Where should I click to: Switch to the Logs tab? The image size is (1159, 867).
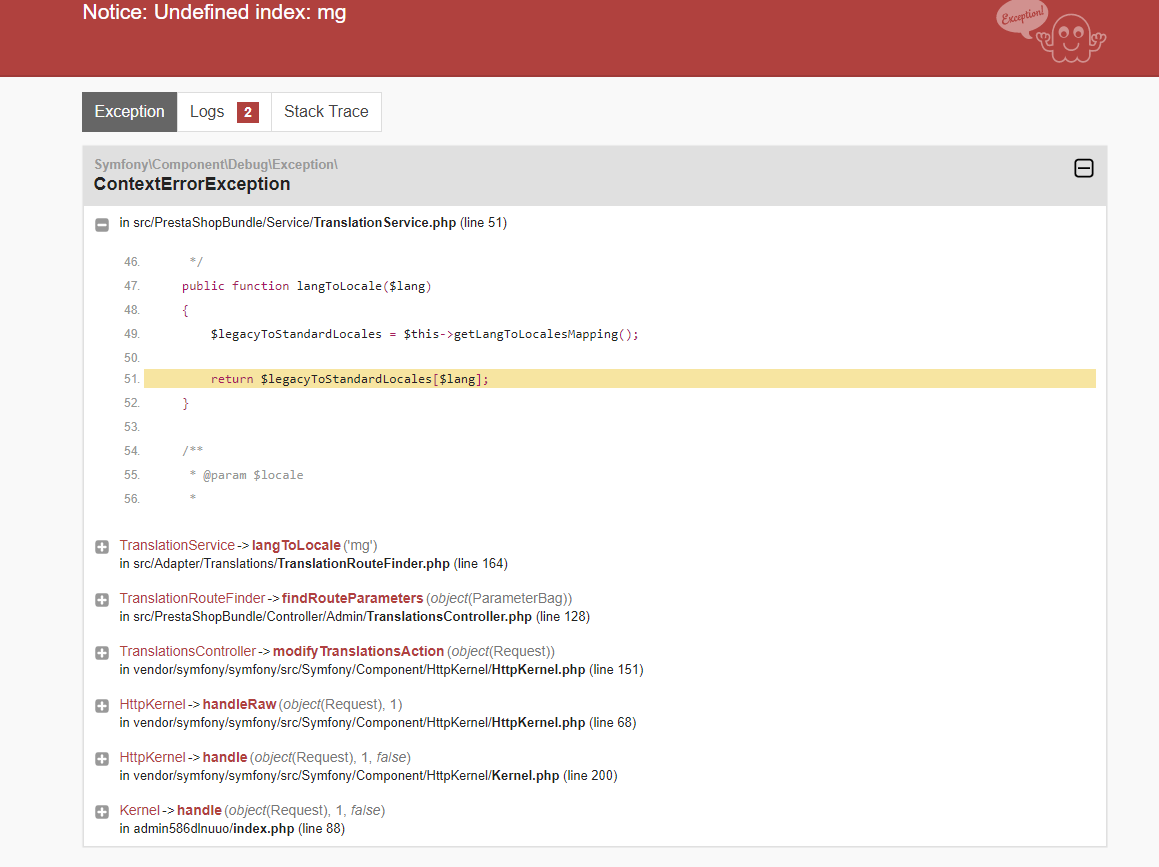point(224,112)
